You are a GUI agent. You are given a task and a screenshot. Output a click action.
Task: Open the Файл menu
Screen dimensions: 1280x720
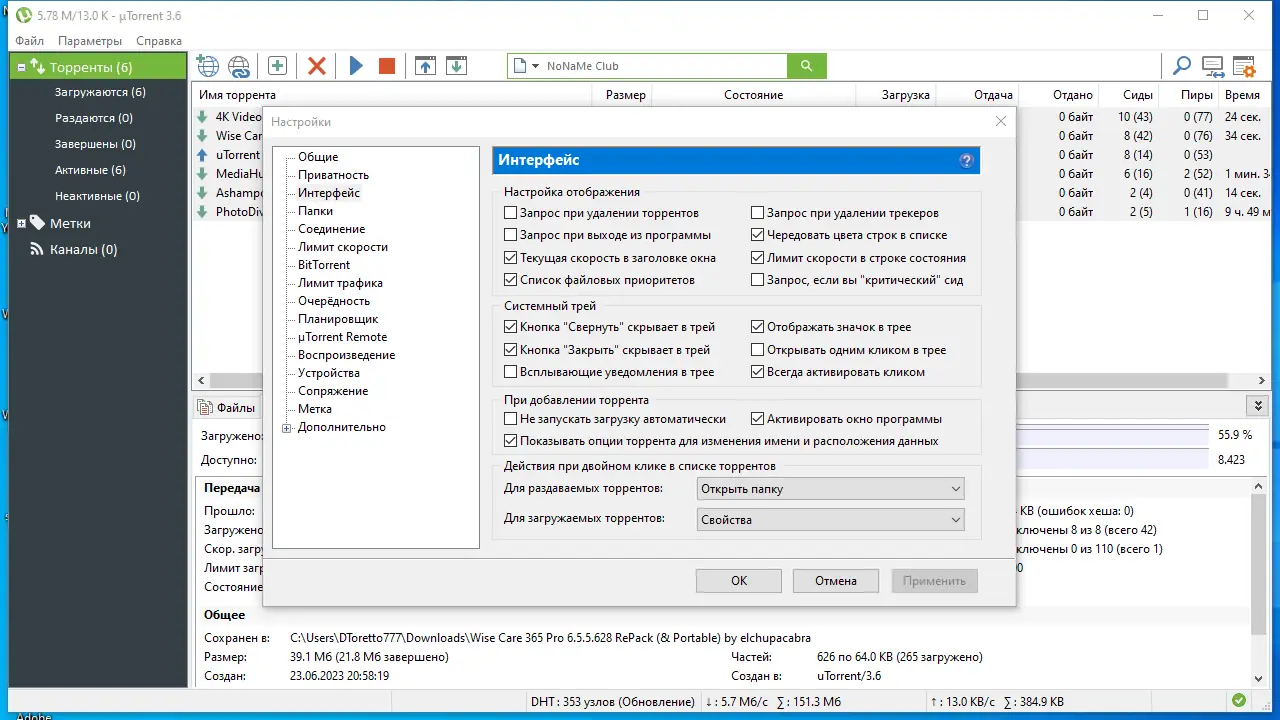click(30, 41)
